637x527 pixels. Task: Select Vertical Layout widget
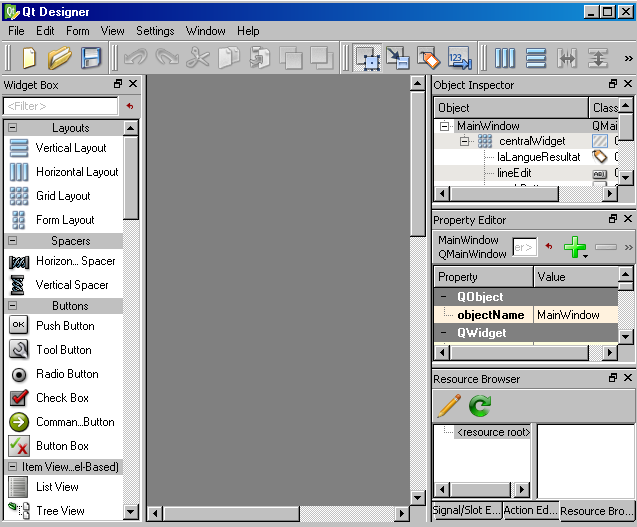pyautogui.click(x=63, y=148)
